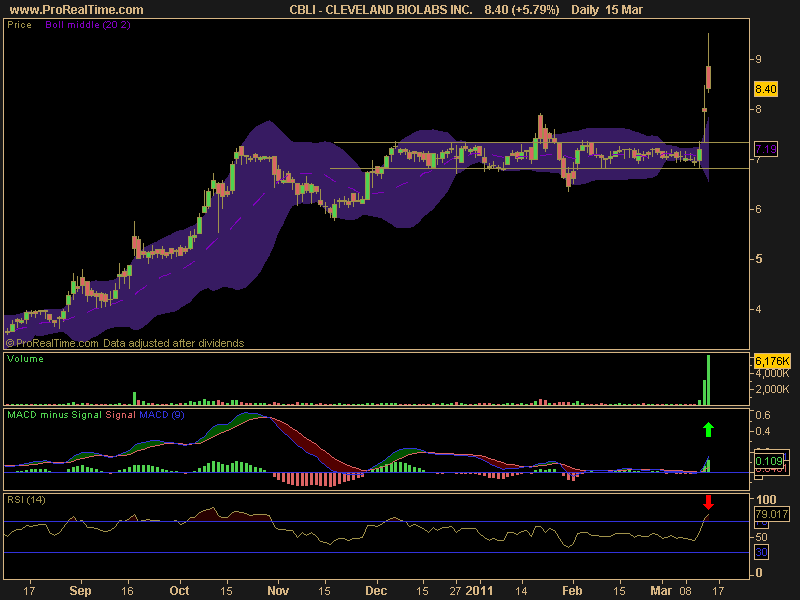
Task: Click the Mar month label on time axis
Action: point(661,591)
